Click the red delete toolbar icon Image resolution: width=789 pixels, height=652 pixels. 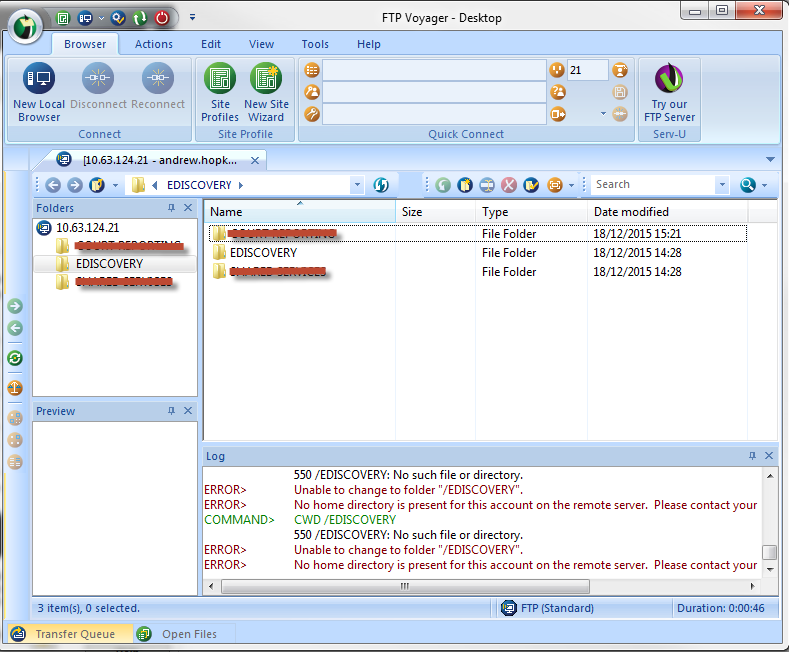click(x=509, y=185)
